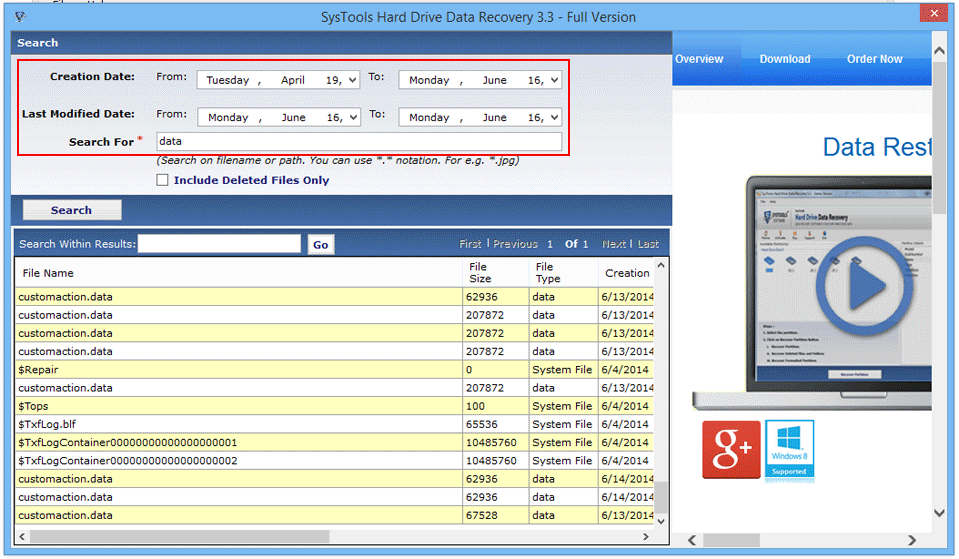Open Last Modified Date To dropdown
This screenshot has width=959, height=559.
554,117
